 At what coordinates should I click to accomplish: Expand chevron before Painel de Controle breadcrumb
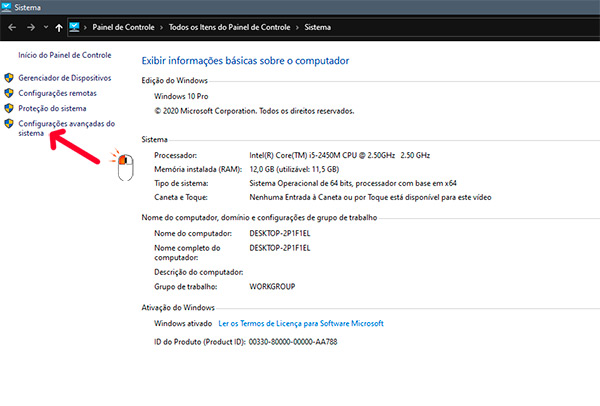85,28
